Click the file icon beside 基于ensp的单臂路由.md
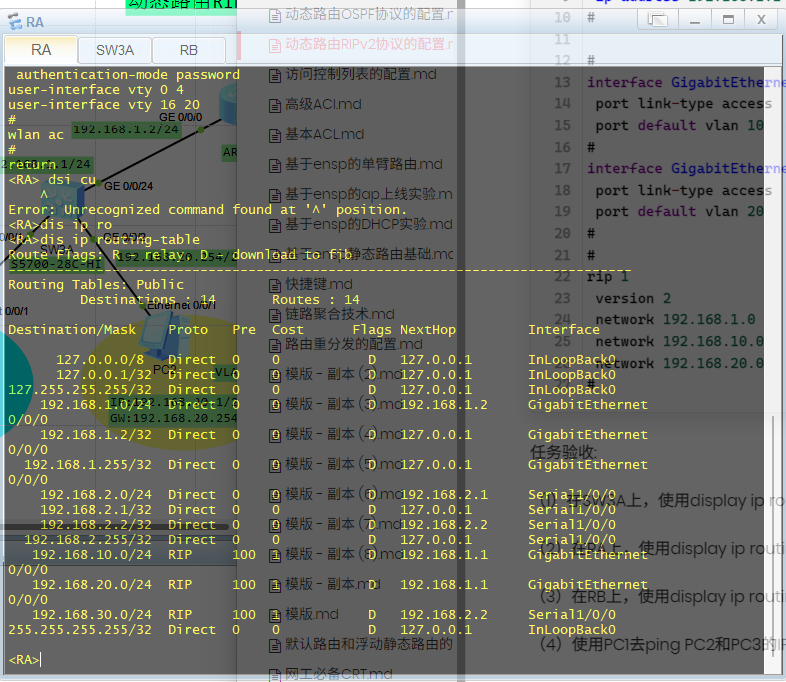 tap(275, 165)
